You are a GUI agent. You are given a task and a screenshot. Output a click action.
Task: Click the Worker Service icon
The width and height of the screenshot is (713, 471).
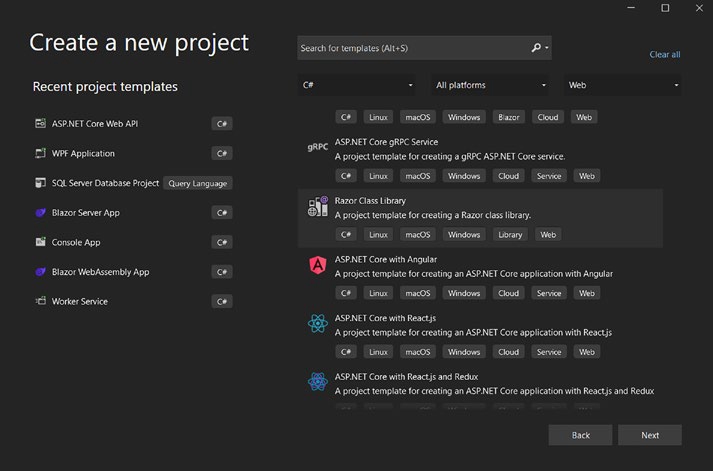pos(40,301)
